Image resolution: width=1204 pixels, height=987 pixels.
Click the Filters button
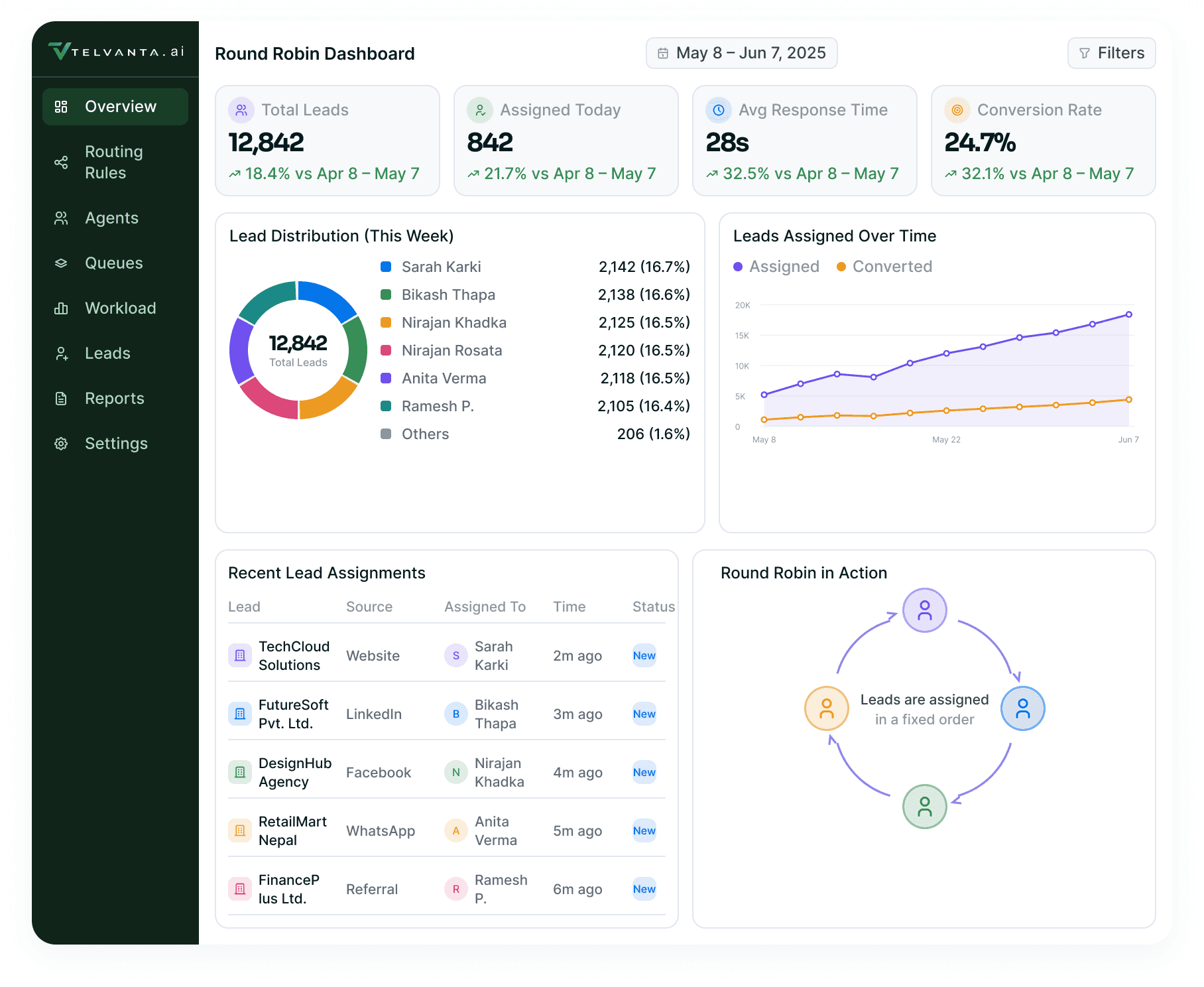[x=1111, y=53]
